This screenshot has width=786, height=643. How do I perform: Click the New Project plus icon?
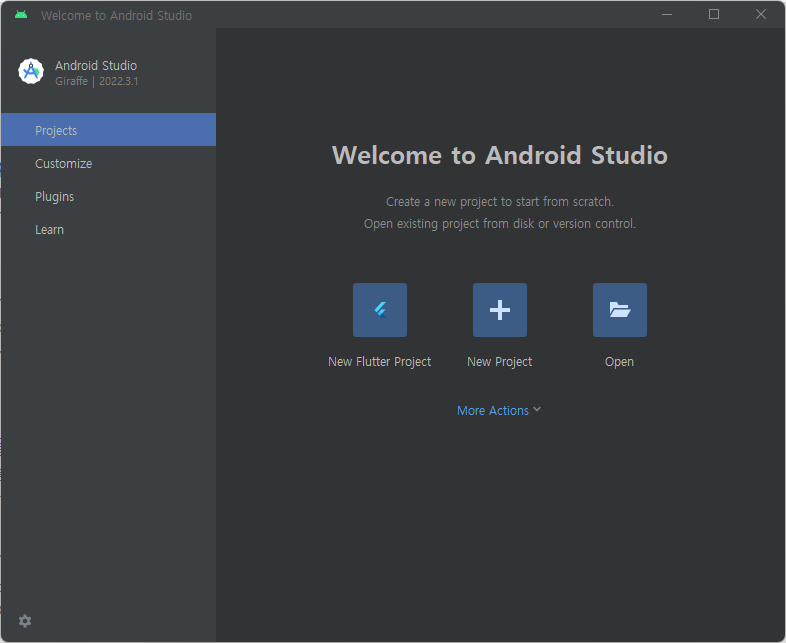click(500, 310)
